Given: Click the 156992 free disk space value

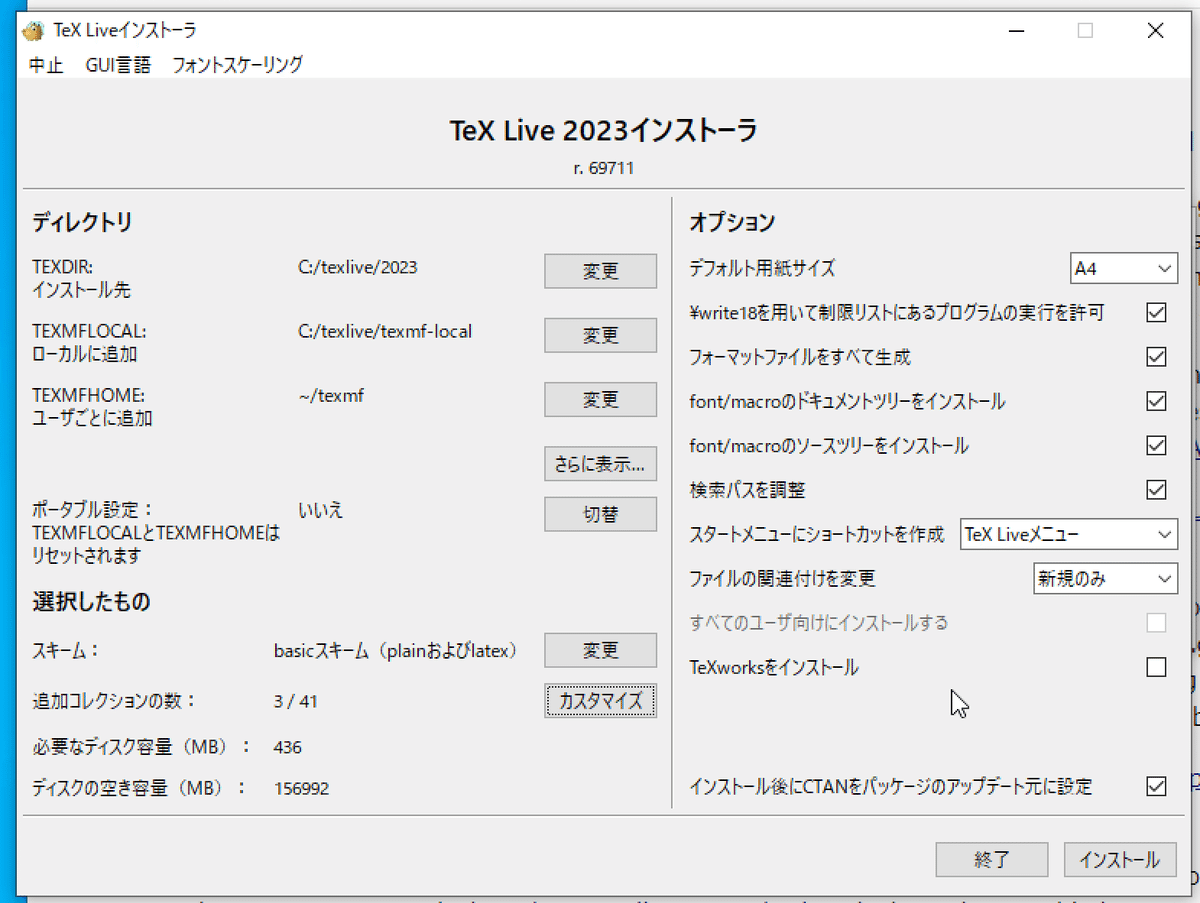Looking at the screenshot, I should click(x=301, y=789).
